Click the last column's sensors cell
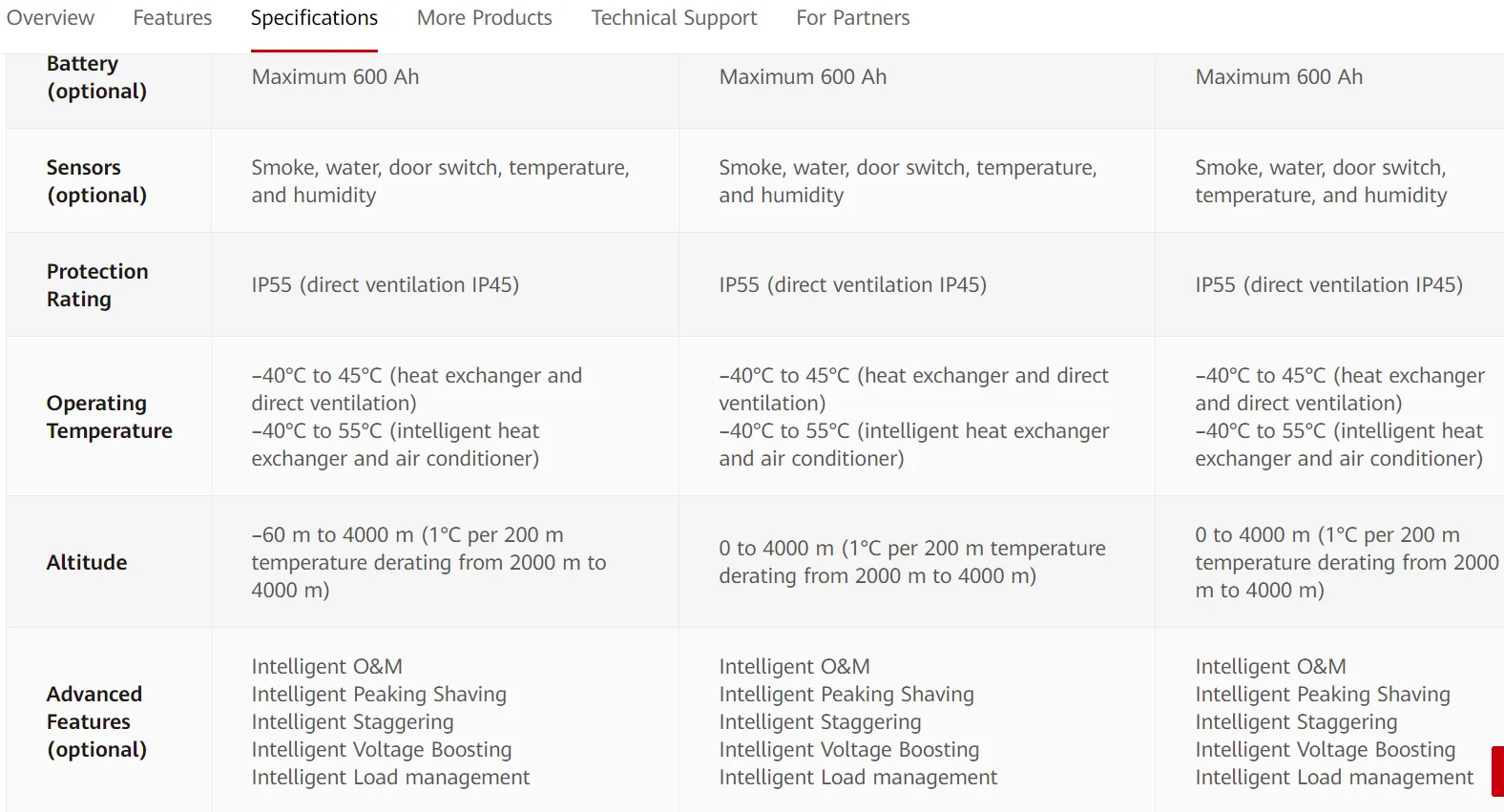This screenshot has height=812, width=1504. 1320,181
